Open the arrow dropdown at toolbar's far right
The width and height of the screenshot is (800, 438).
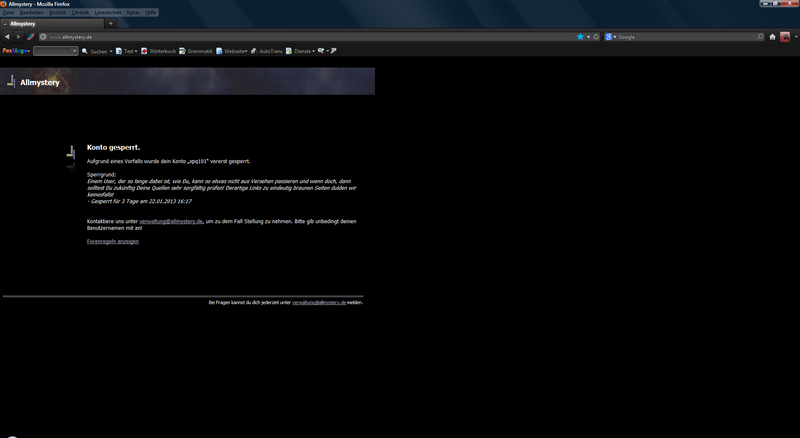pyautogui.click(x=796, y=37)
